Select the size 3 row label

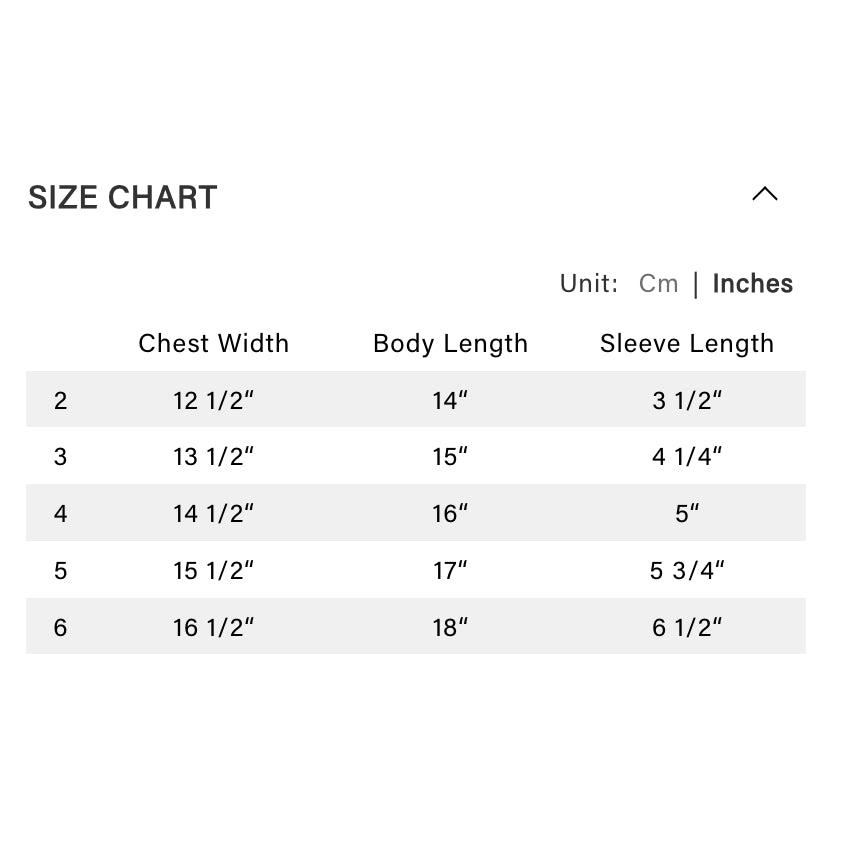click(x=61, y=457)
